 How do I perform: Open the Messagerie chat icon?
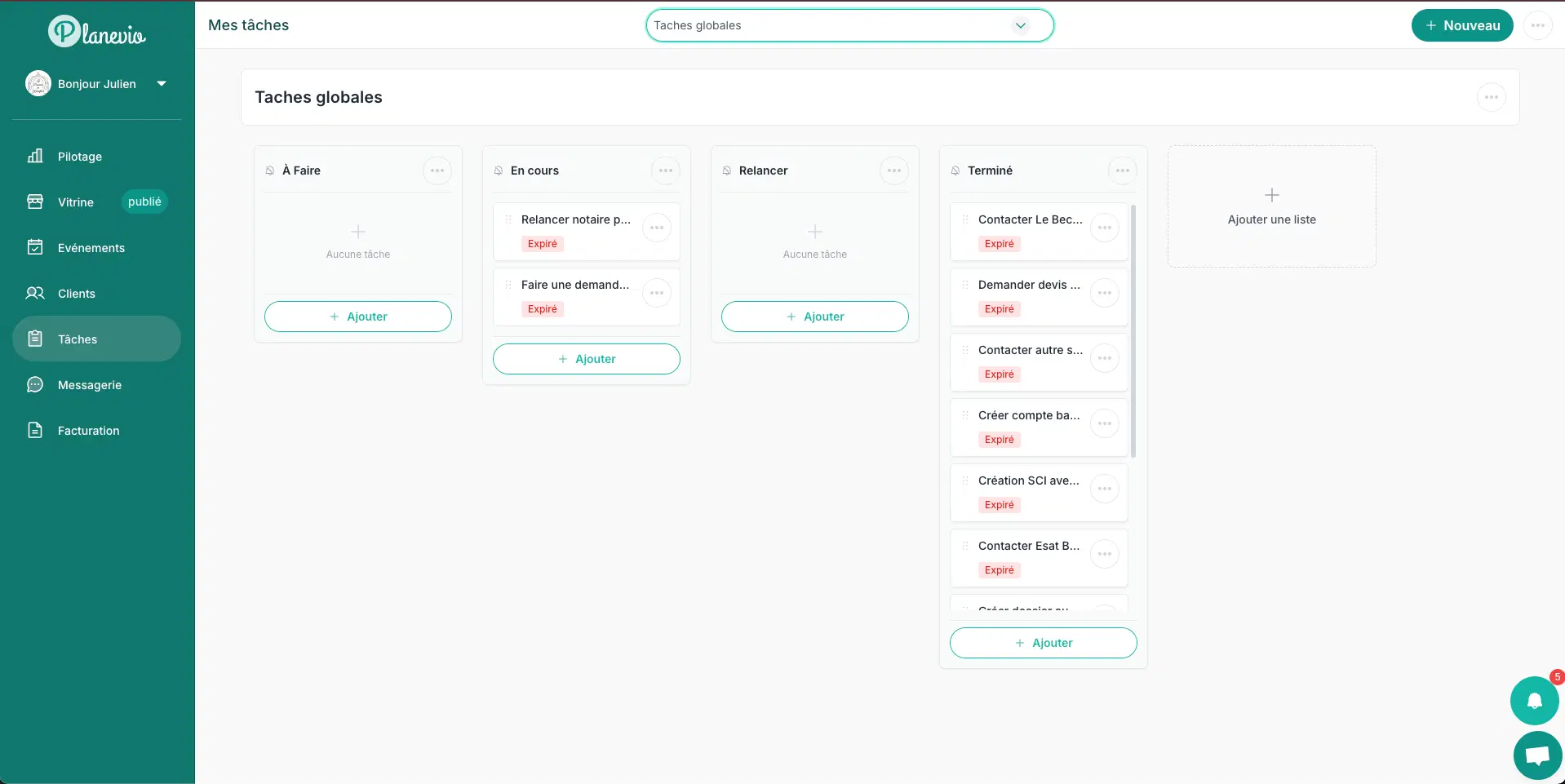35,384
